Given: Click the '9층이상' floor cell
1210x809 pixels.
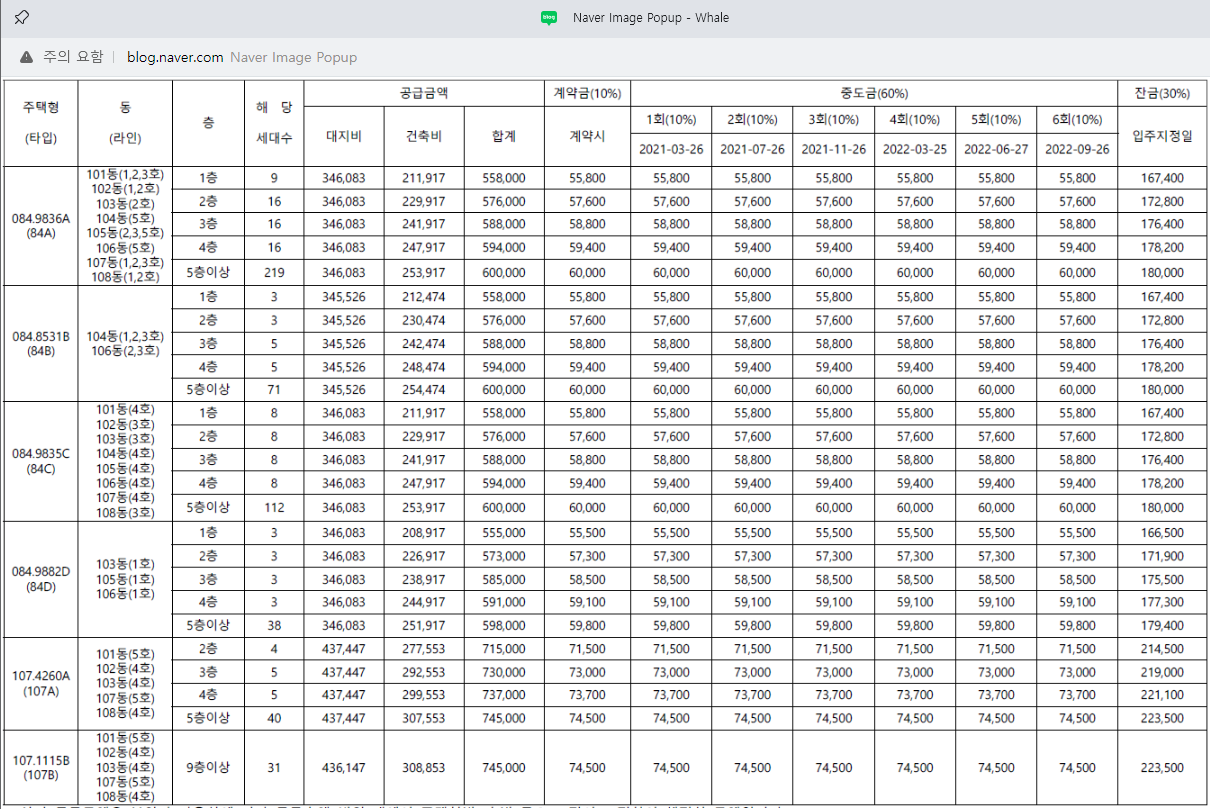Looking at the screenshot, I should point(208,768).
